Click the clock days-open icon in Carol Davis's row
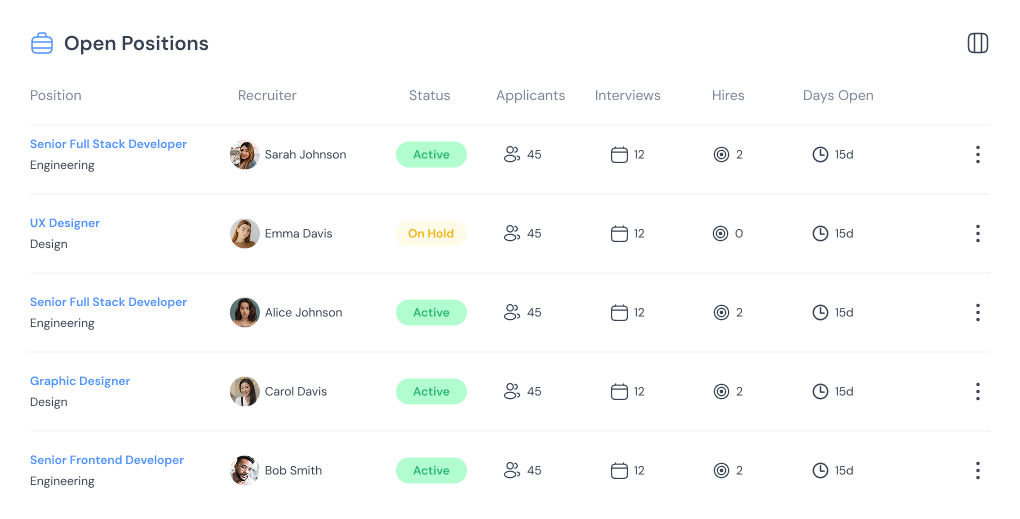 pyautogui.click(x=820, y=392)
